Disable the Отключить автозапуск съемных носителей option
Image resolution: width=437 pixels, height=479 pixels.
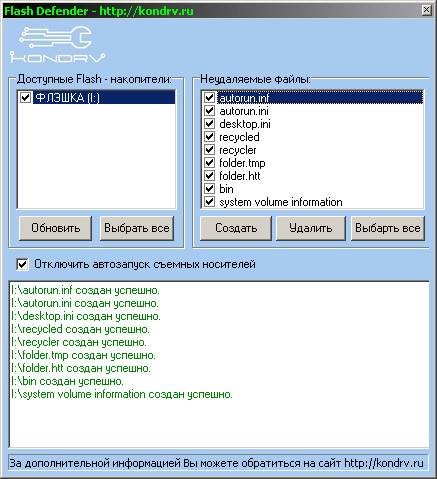(22, 265)
